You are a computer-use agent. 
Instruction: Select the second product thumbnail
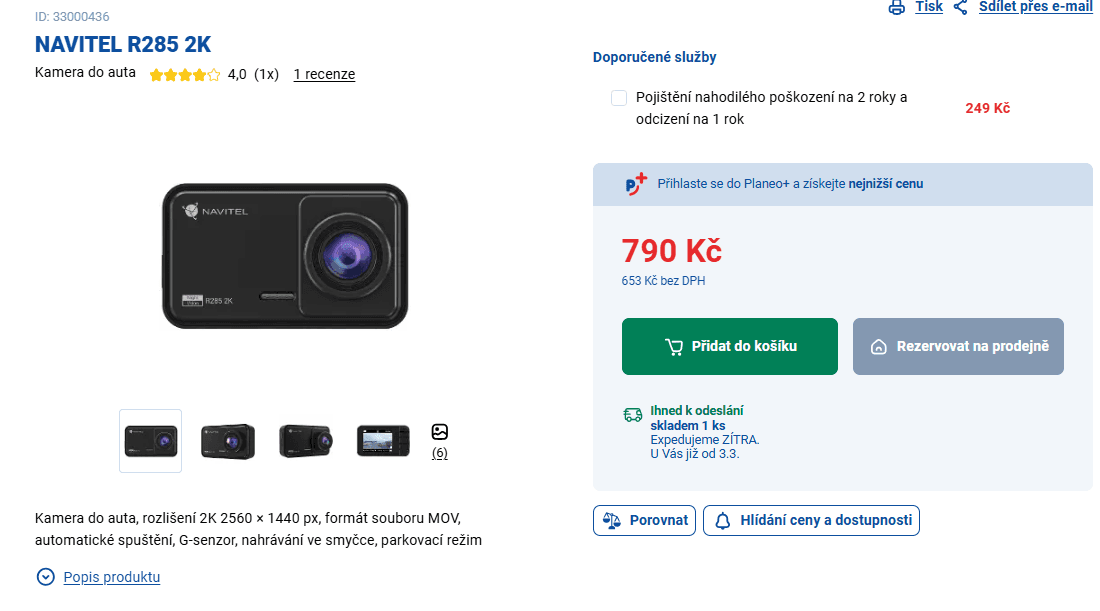click(x=227, y=440)
